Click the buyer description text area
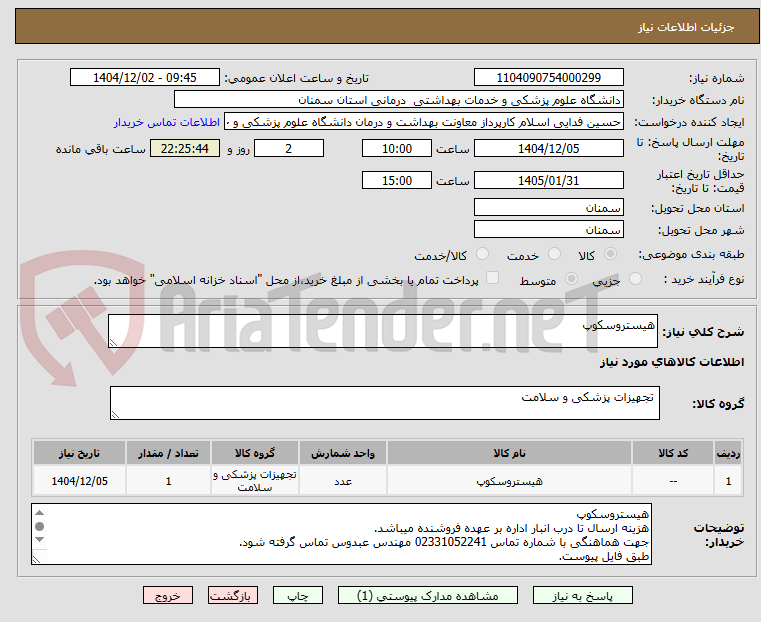 coord(342,534)
